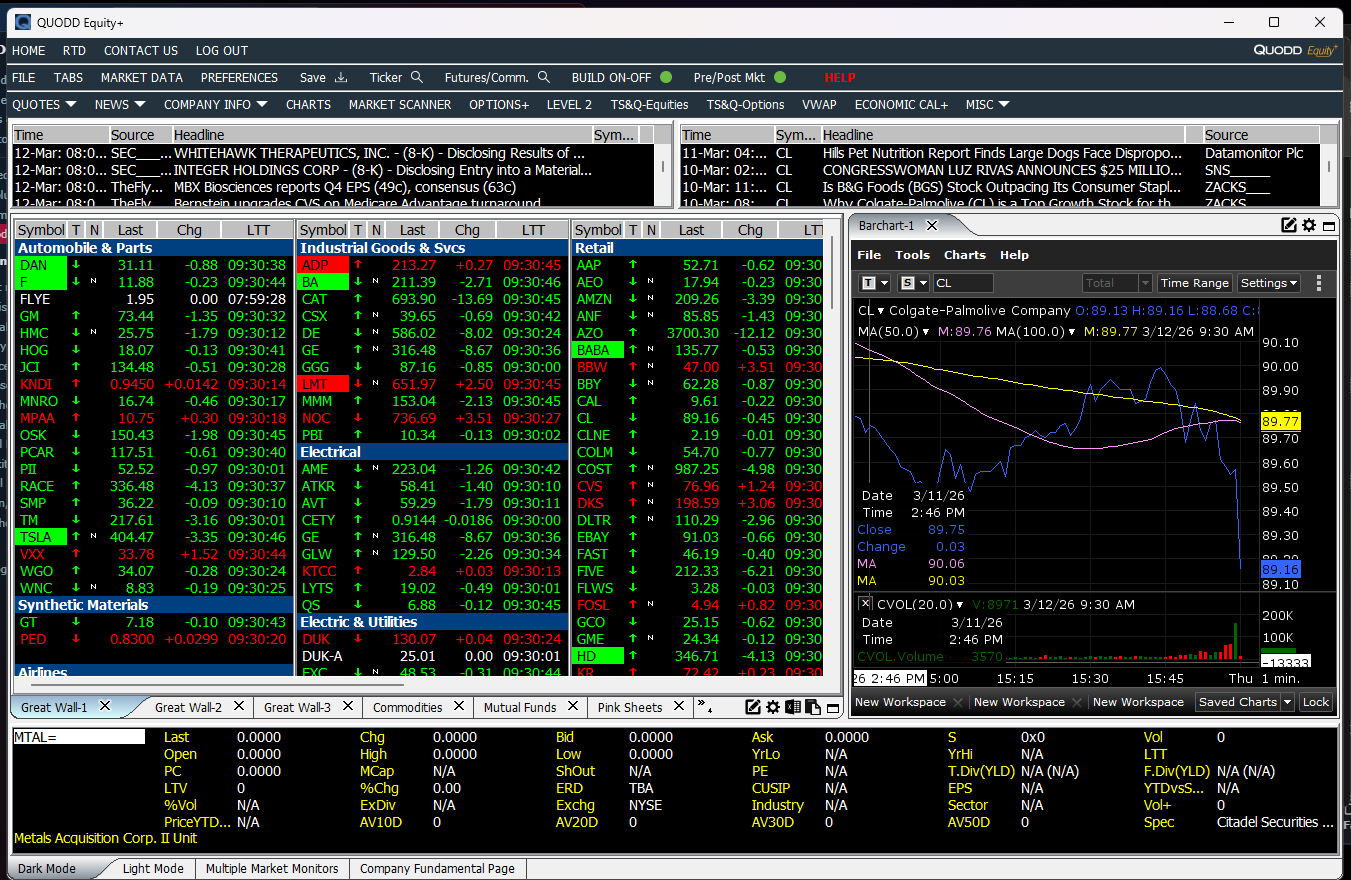Focus the chart symbol field containing CL
Image resolution: width=1351 pixels, height=880 pixels.
point(963,283)
